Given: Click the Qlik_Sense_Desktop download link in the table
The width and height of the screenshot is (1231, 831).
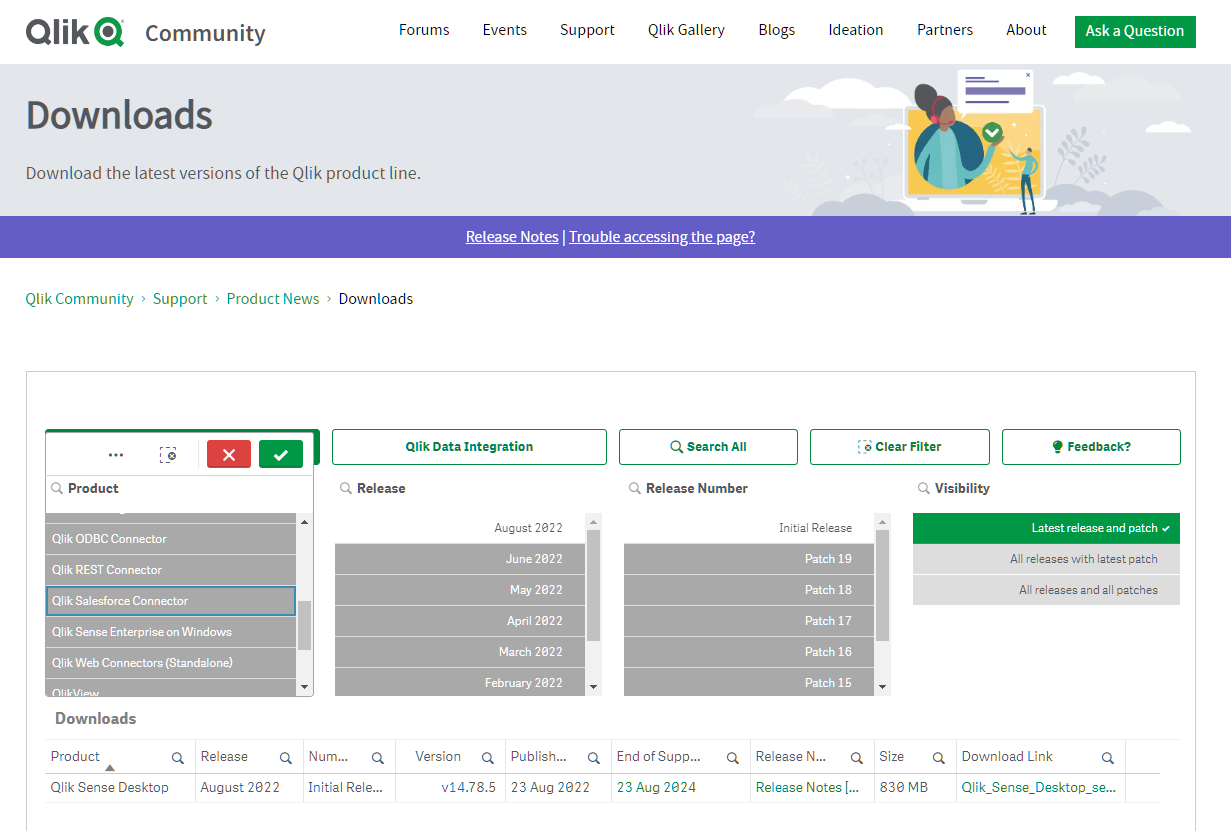Looking at the screenshot, I should [1036, 788].
